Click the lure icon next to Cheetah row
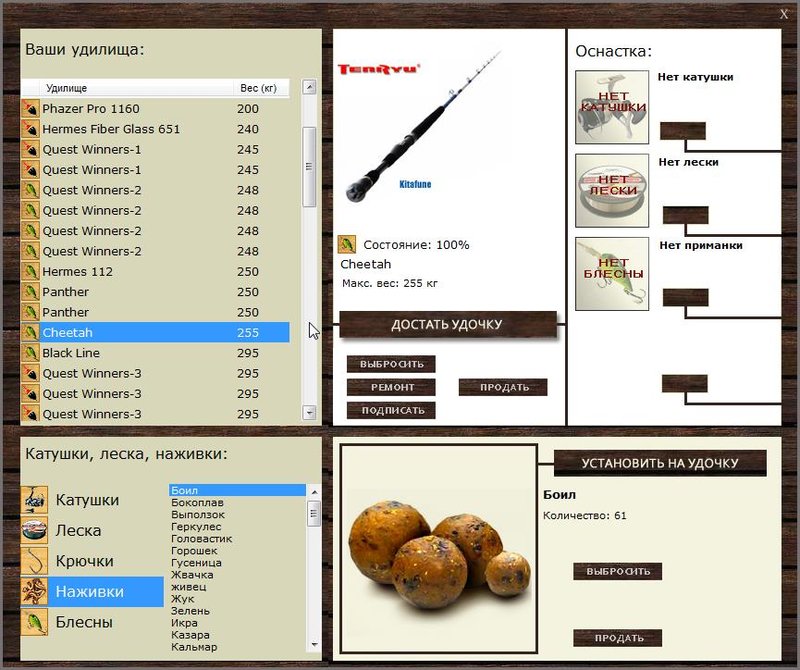The width and height of the screenshot is (800, 670). pos(31,333)
